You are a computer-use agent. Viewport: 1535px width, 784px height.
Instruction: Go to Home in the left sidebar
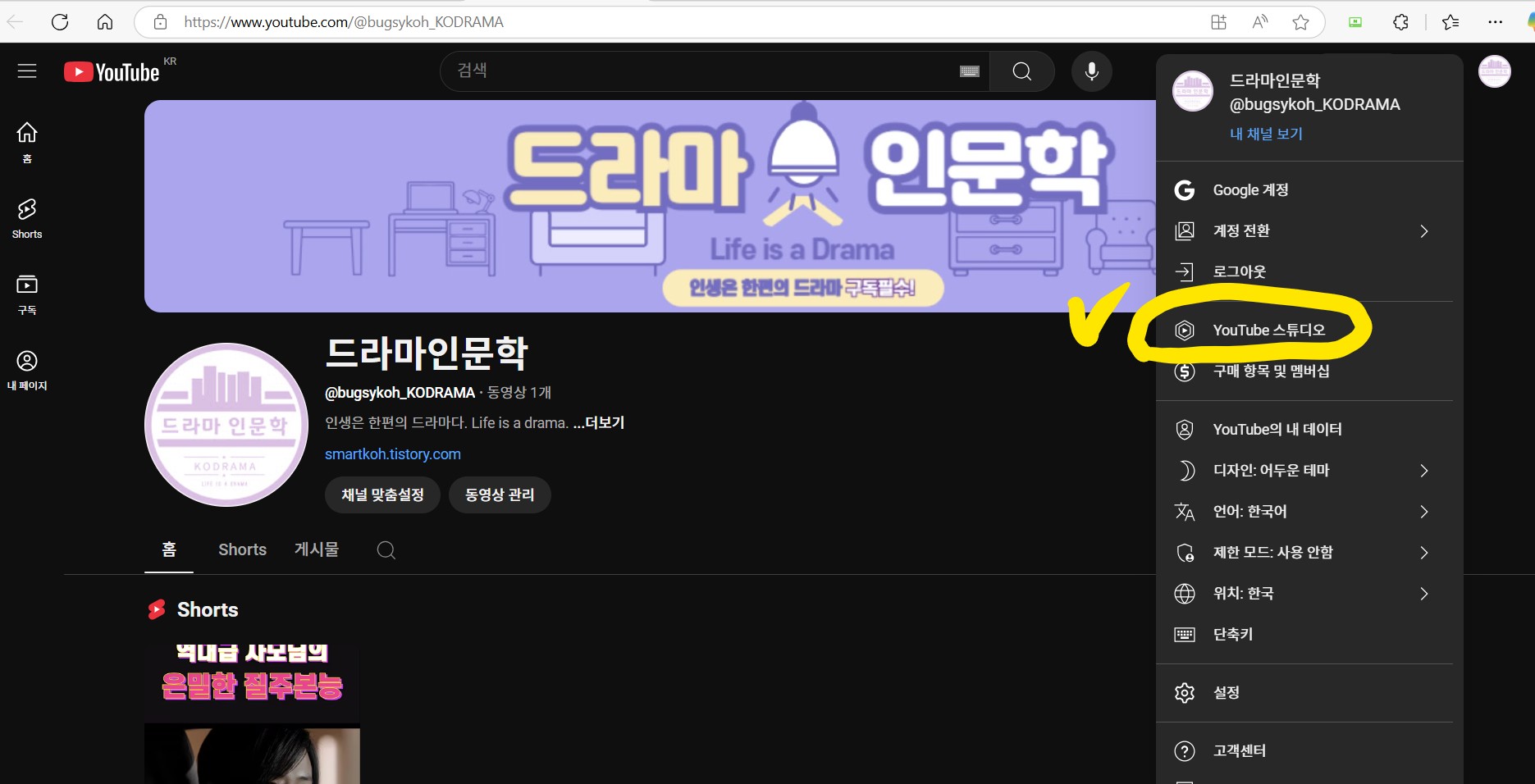[x=27, y=143]
